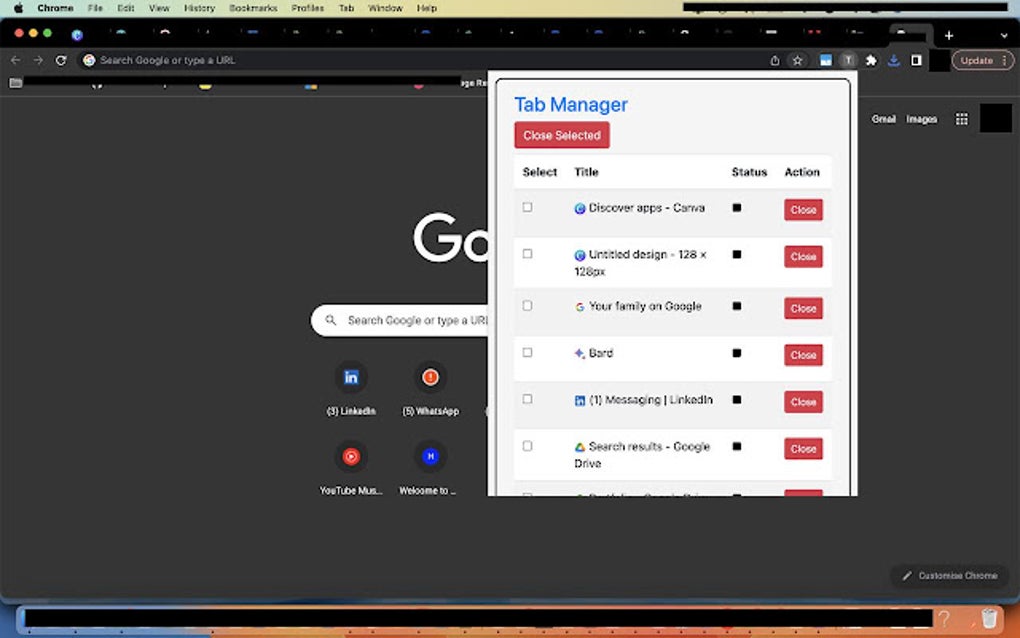Click the share icon in the address bar
Screen dimensions: 1020x638
pos(775,60)
